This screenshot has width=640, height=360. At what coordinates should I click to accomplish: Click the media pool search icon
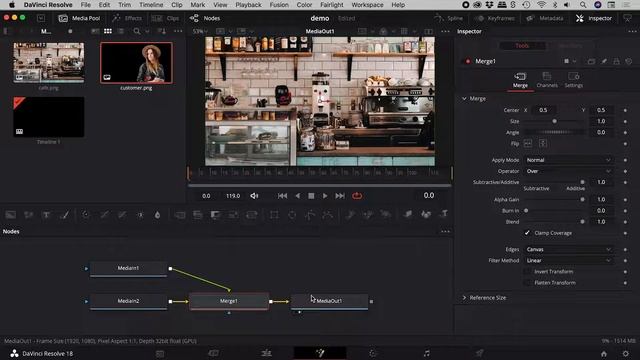(x=137, y=31)
